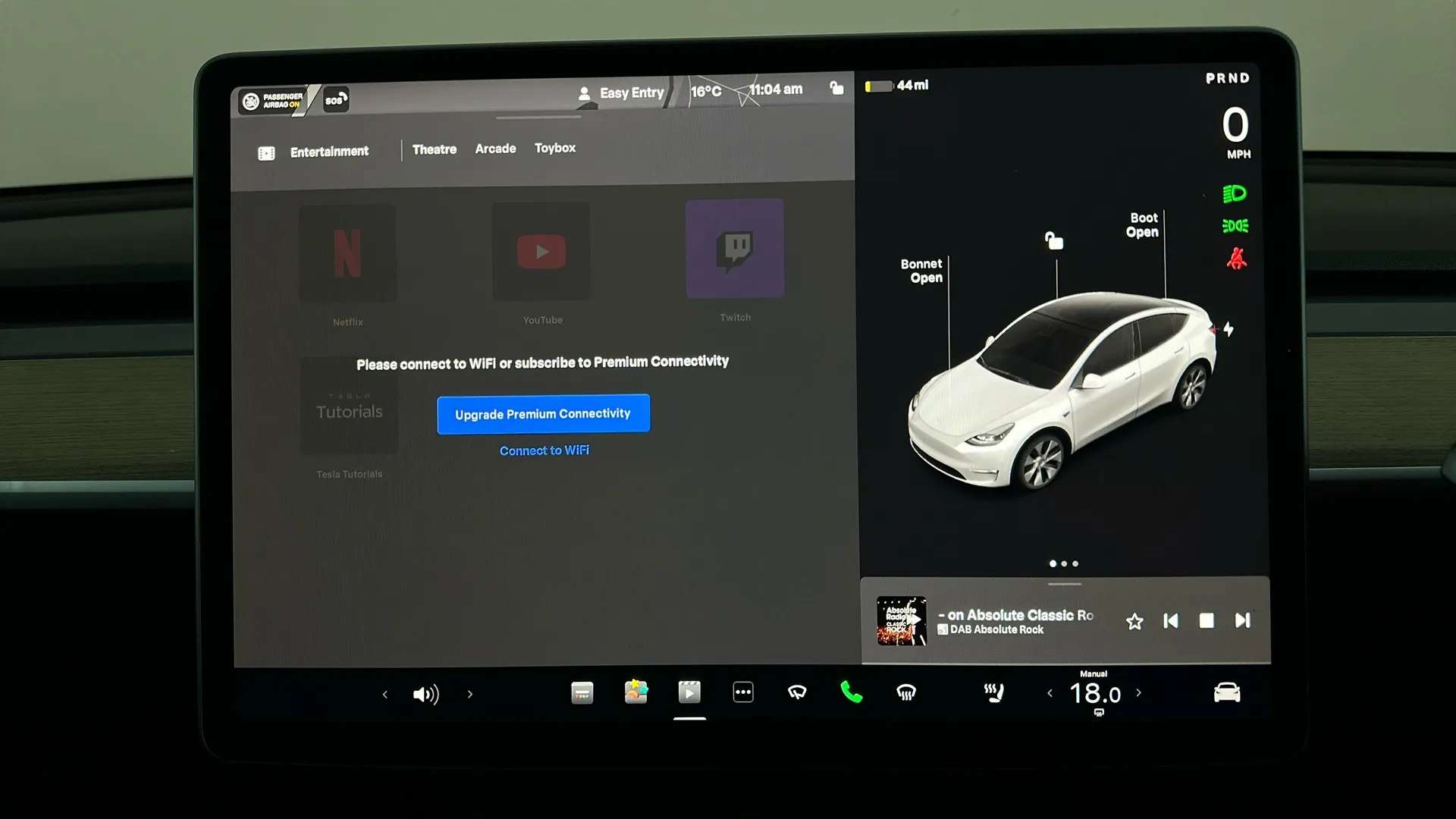This screenshot has height=819, width=1456.
Task: Switch to the Arcade tab
Action: point(495,149)
